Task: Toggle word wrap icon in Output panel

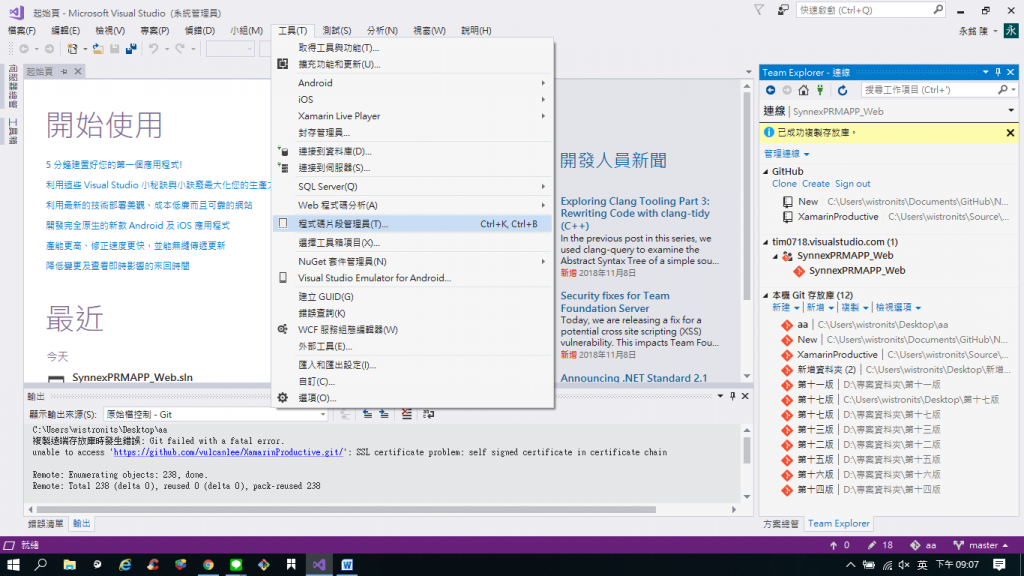Action: (428, 414)
